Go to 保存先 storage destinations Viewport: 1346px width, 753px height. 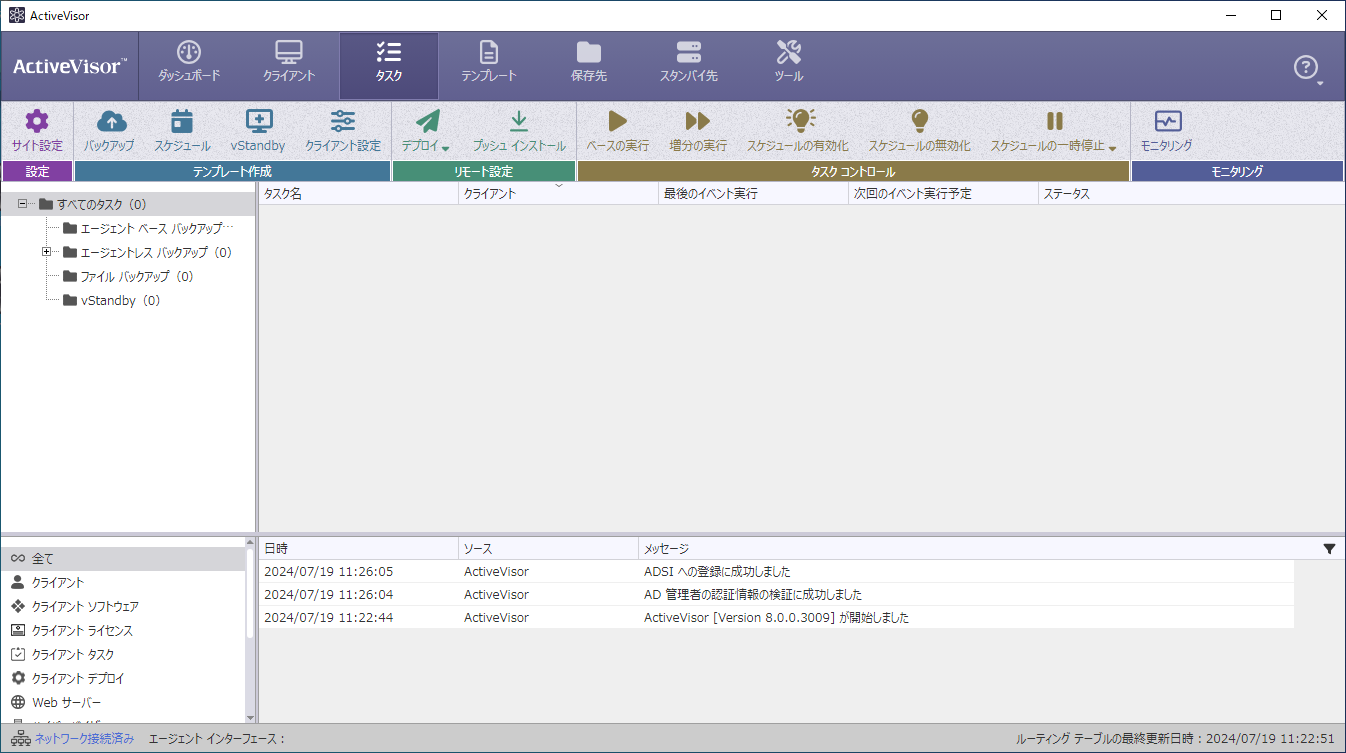[589, 63]
